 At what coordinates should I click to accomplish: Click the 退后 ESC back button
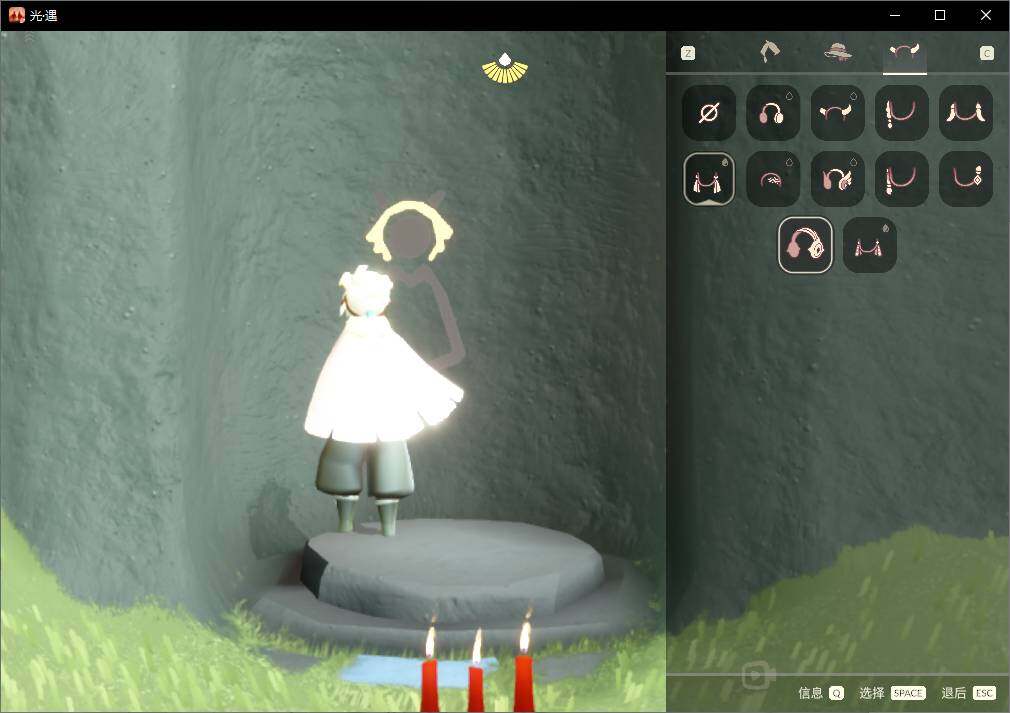968,693
